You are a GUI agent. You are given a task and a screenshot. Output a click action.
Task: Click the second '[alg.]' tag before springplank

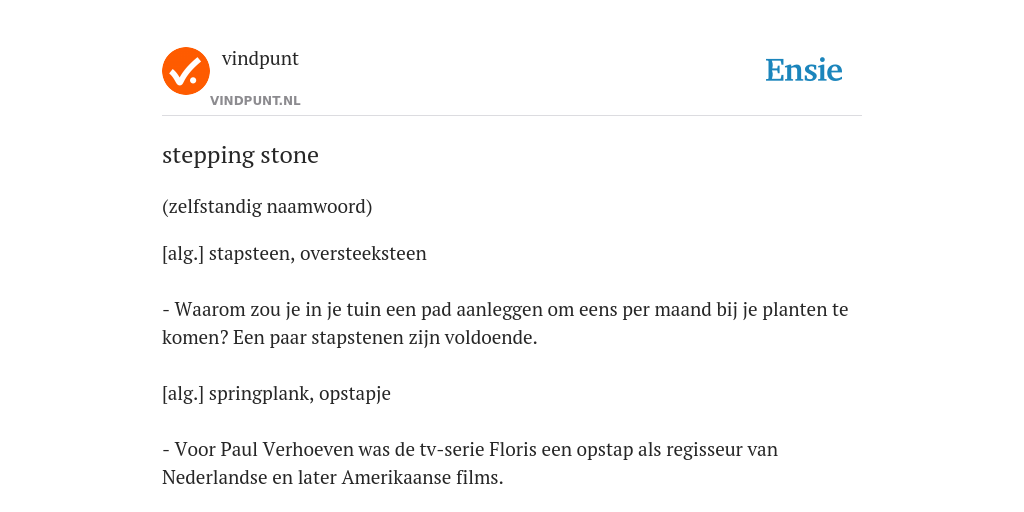[x=183, y=394]
